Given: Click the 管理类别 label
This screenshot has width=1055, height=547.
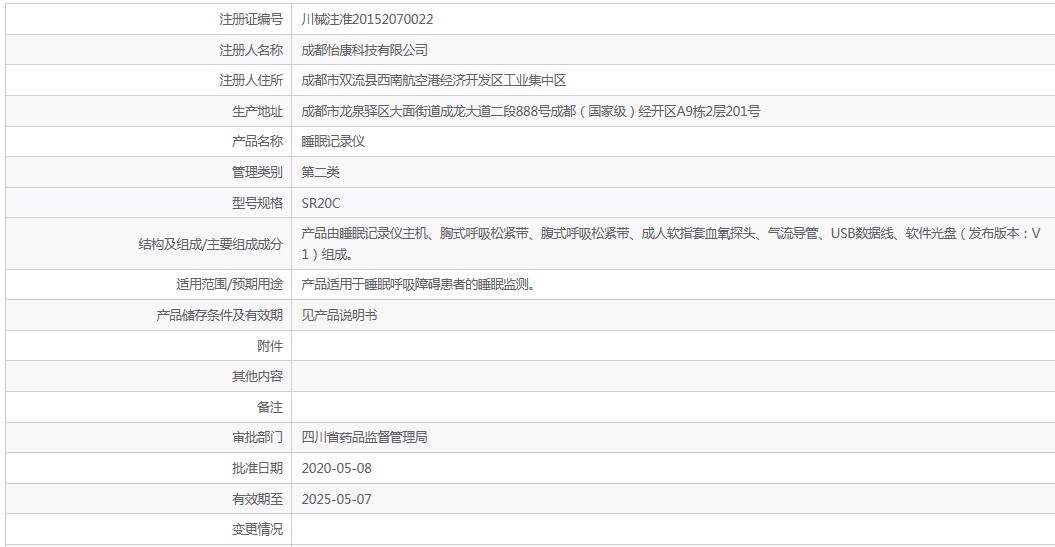Looking at the screenshot, I should 258,172.
